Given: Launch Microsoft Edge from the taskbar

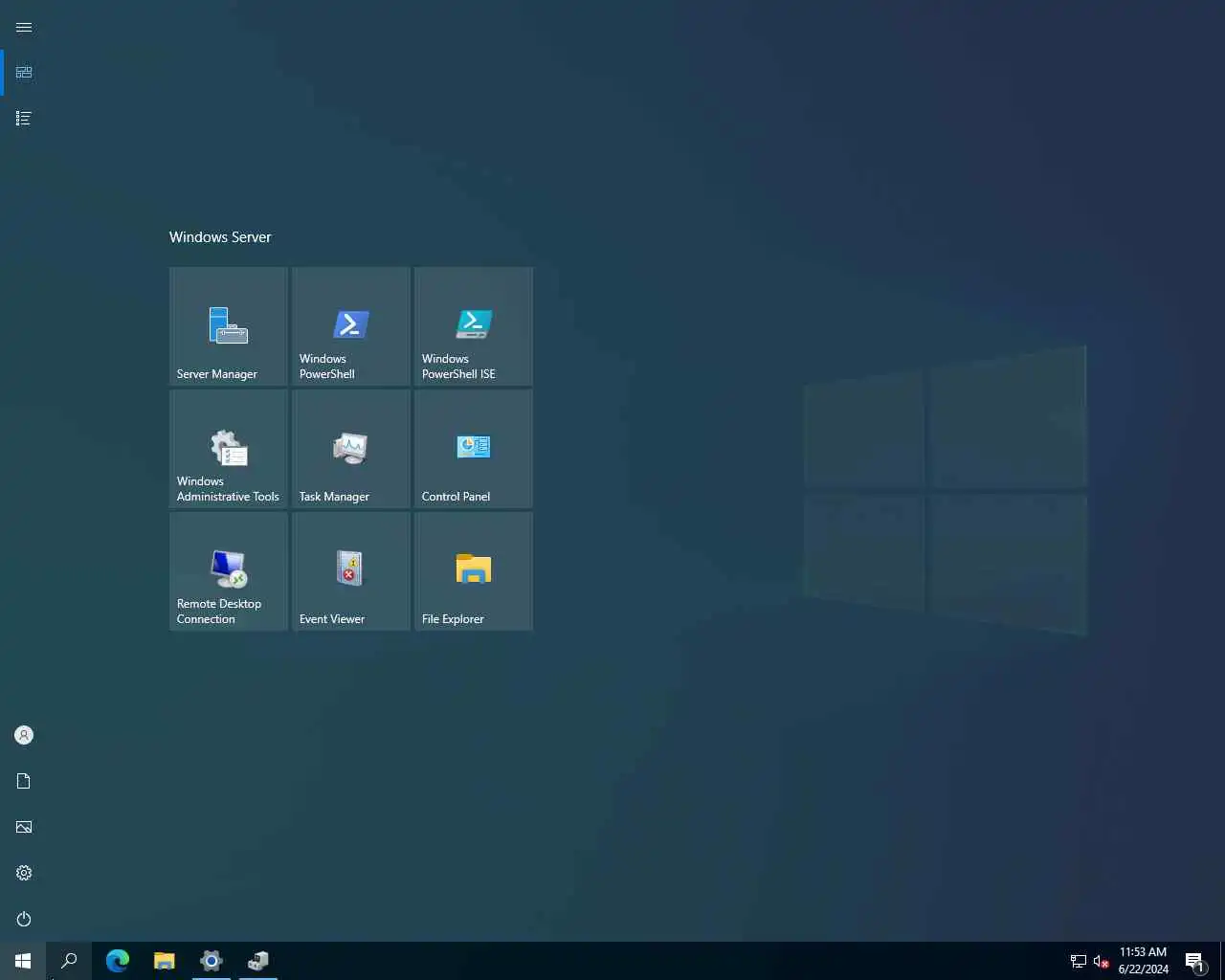Looking at the screenshot, I should pos(118,961).
